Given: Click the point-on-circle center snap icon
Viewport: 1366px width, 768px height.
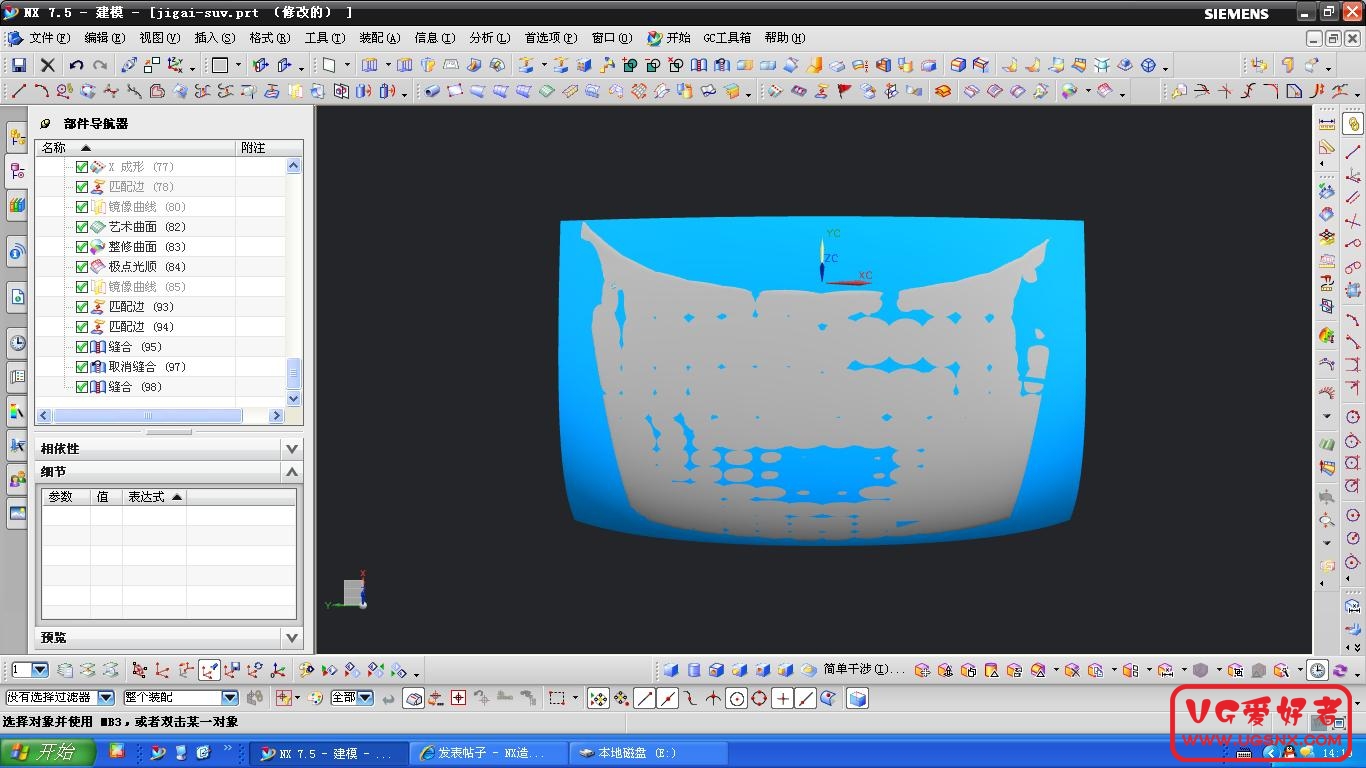Looking at the screenshot, I should 737,698.
